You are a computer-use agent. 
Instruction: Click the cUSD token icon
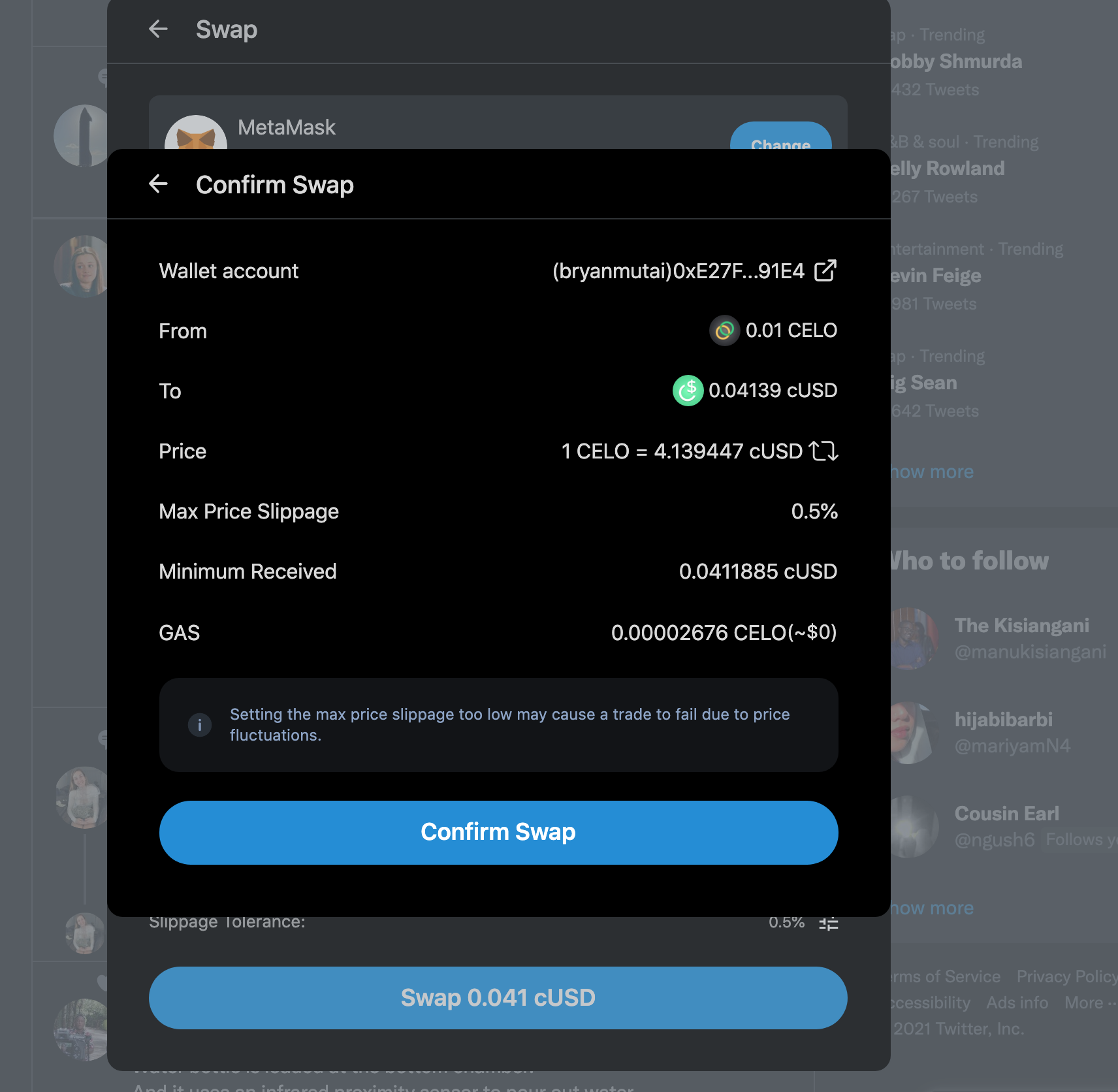pyautogui.click(x=688, y=391)
